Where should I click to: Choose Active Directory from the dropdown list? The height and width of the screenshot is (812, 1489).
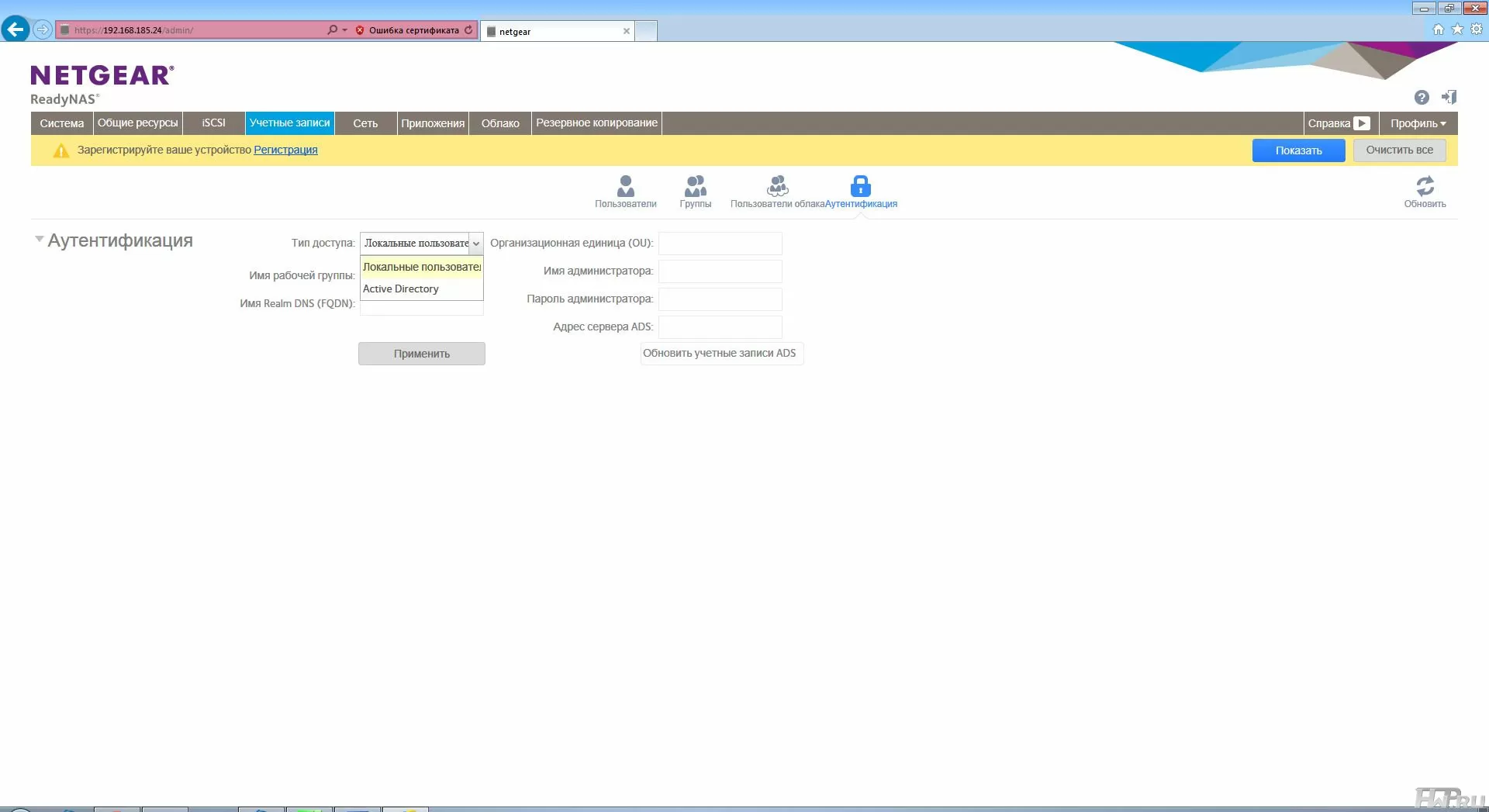pos(401,289)
